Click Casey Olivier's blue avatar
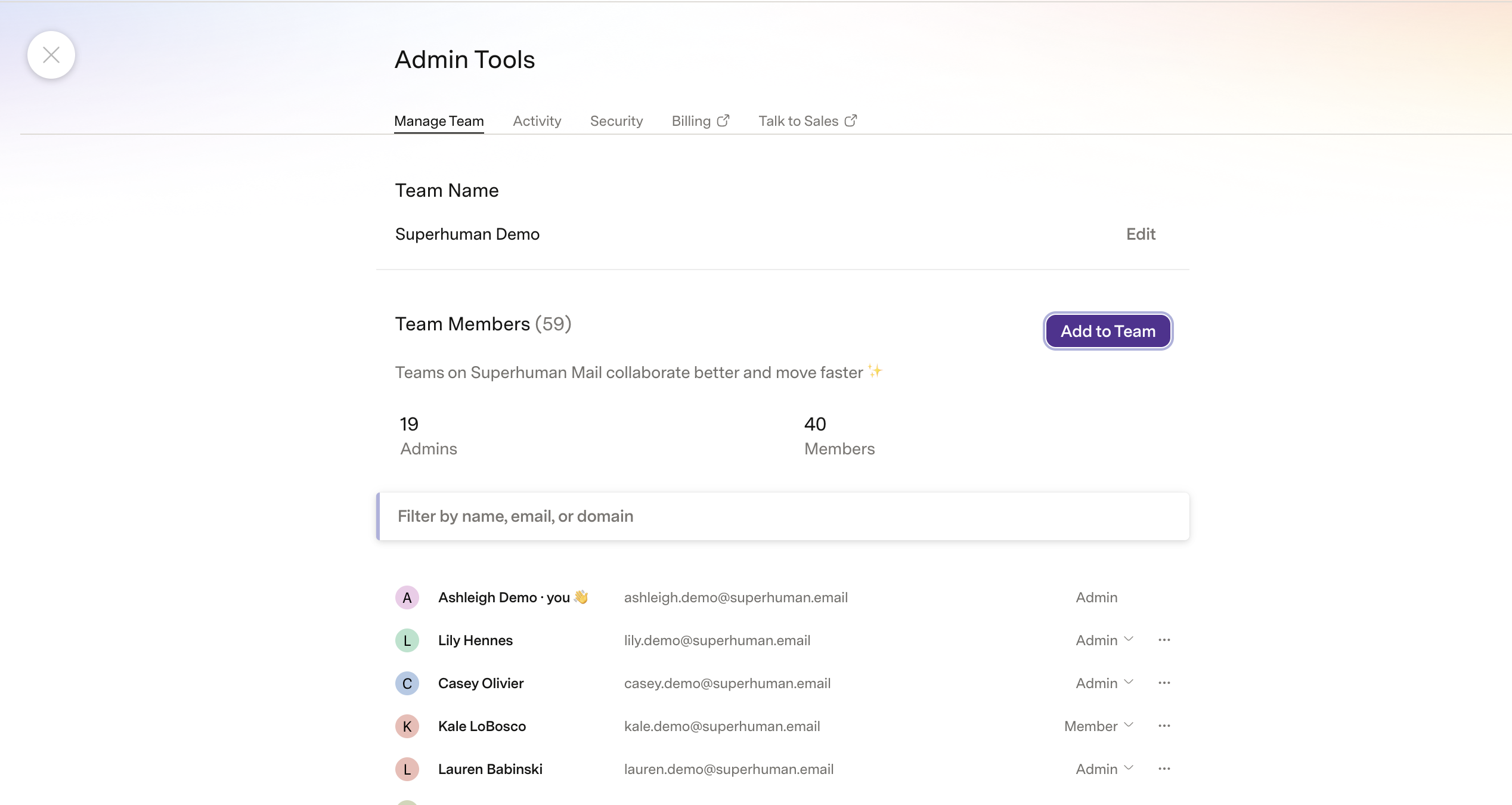This screenshot has width=1512, height=805. (x=407, y=683)
